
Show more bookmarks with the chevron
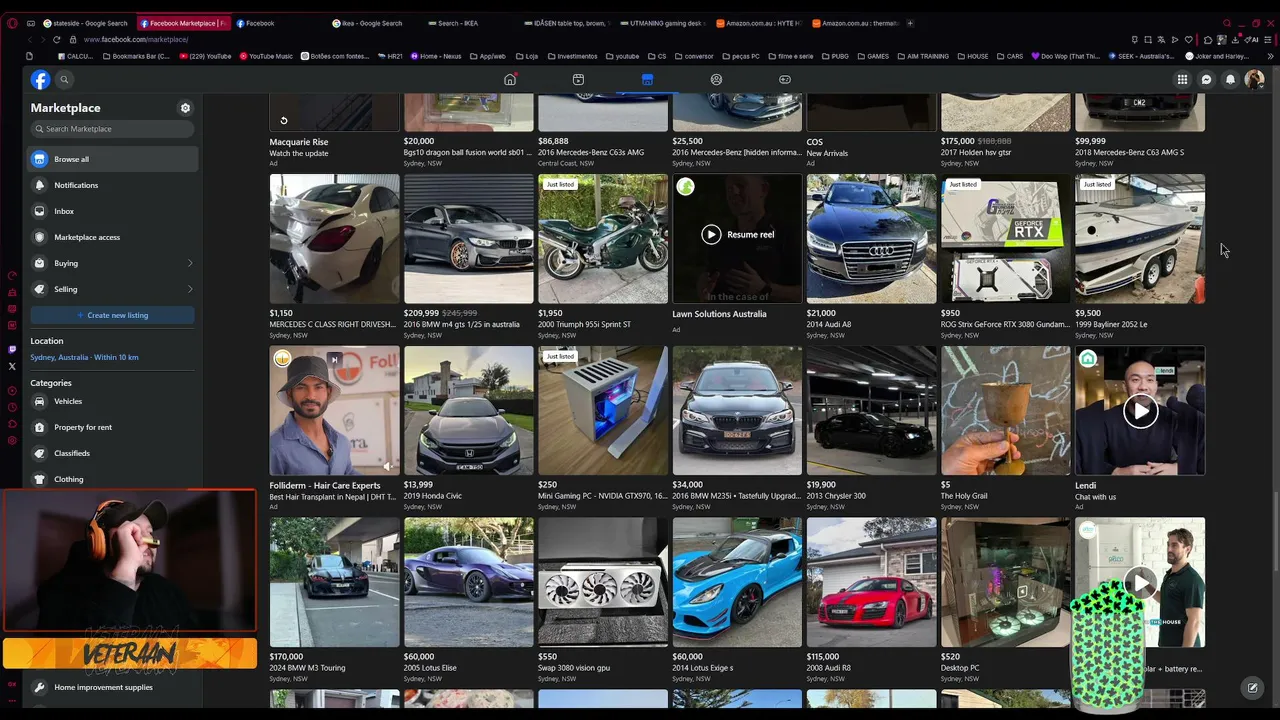point(1271,57)
